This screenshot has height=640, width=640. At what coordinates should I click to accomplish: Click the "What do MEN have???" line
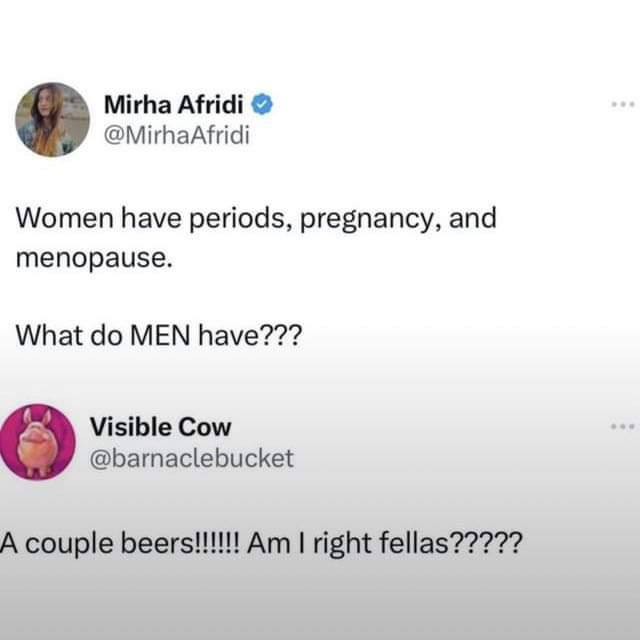click(158, 339)
